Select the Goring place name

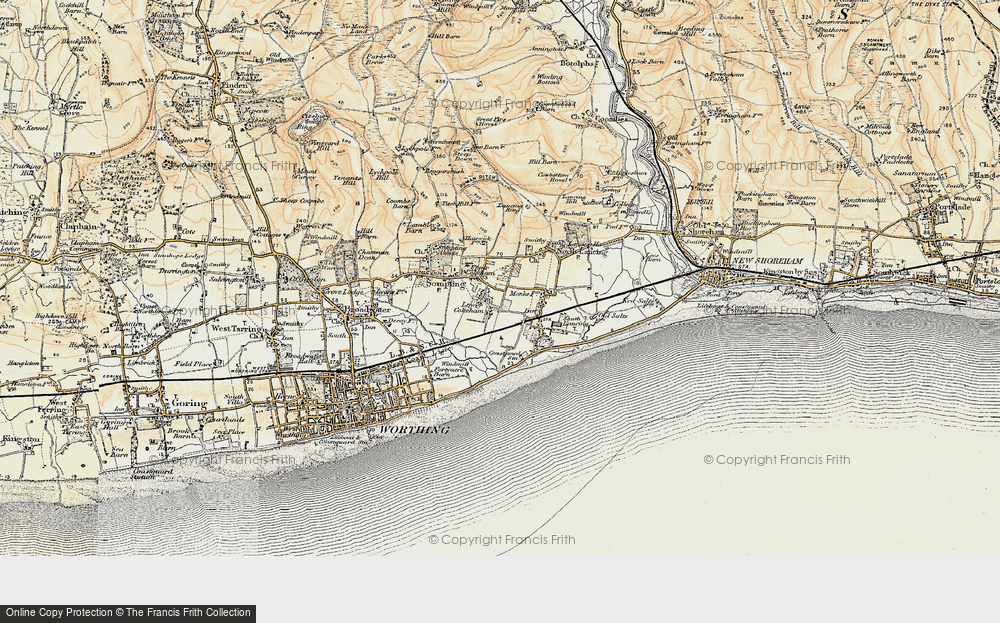189,404
